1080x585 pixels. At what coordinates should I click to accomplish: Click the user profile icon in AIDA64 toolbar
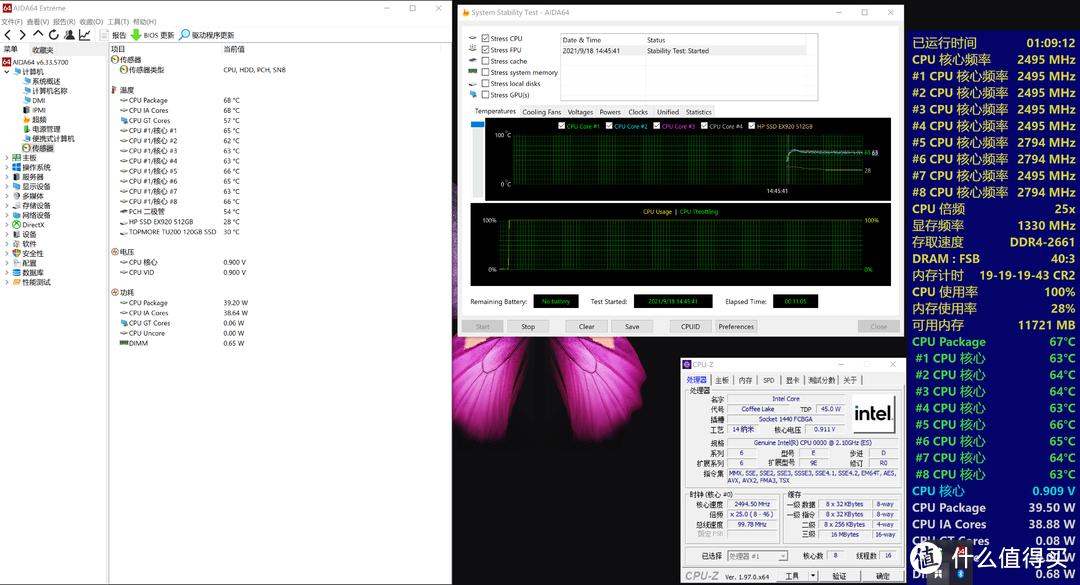click(70, 35)
